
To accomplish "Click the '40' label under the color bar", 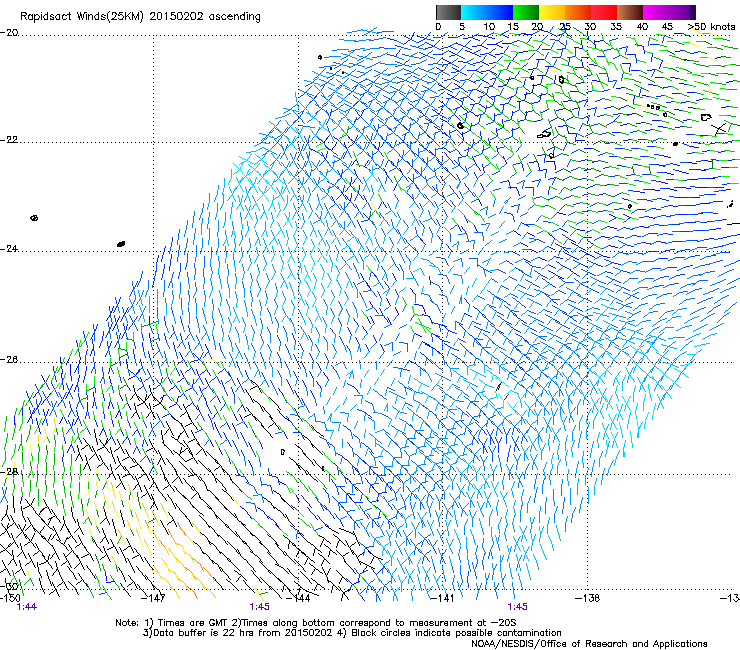I will click(x=642, y=27).
